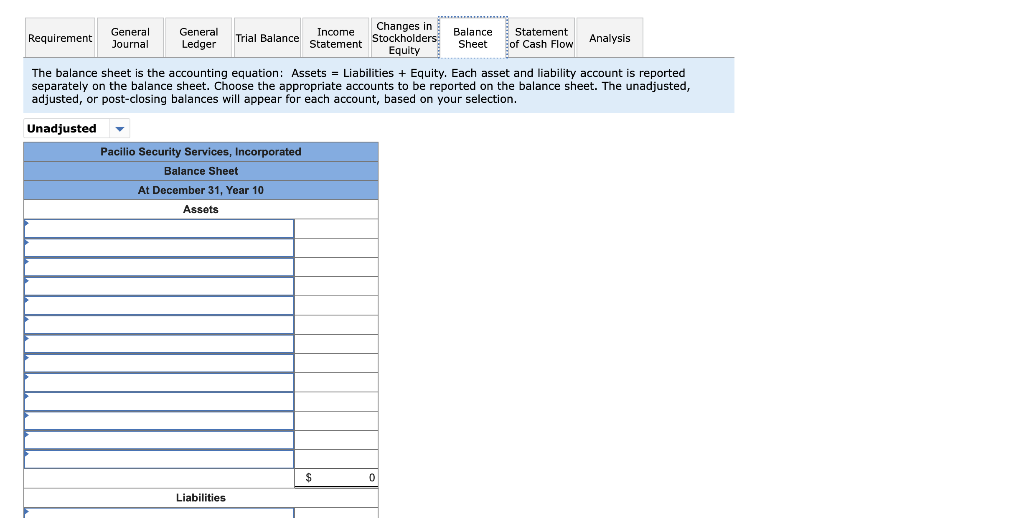The height and width of the screenshot is (519, 1024).
Task: Open Changes in Stockholders' Equity tab
Action: [x=404, y=38]
